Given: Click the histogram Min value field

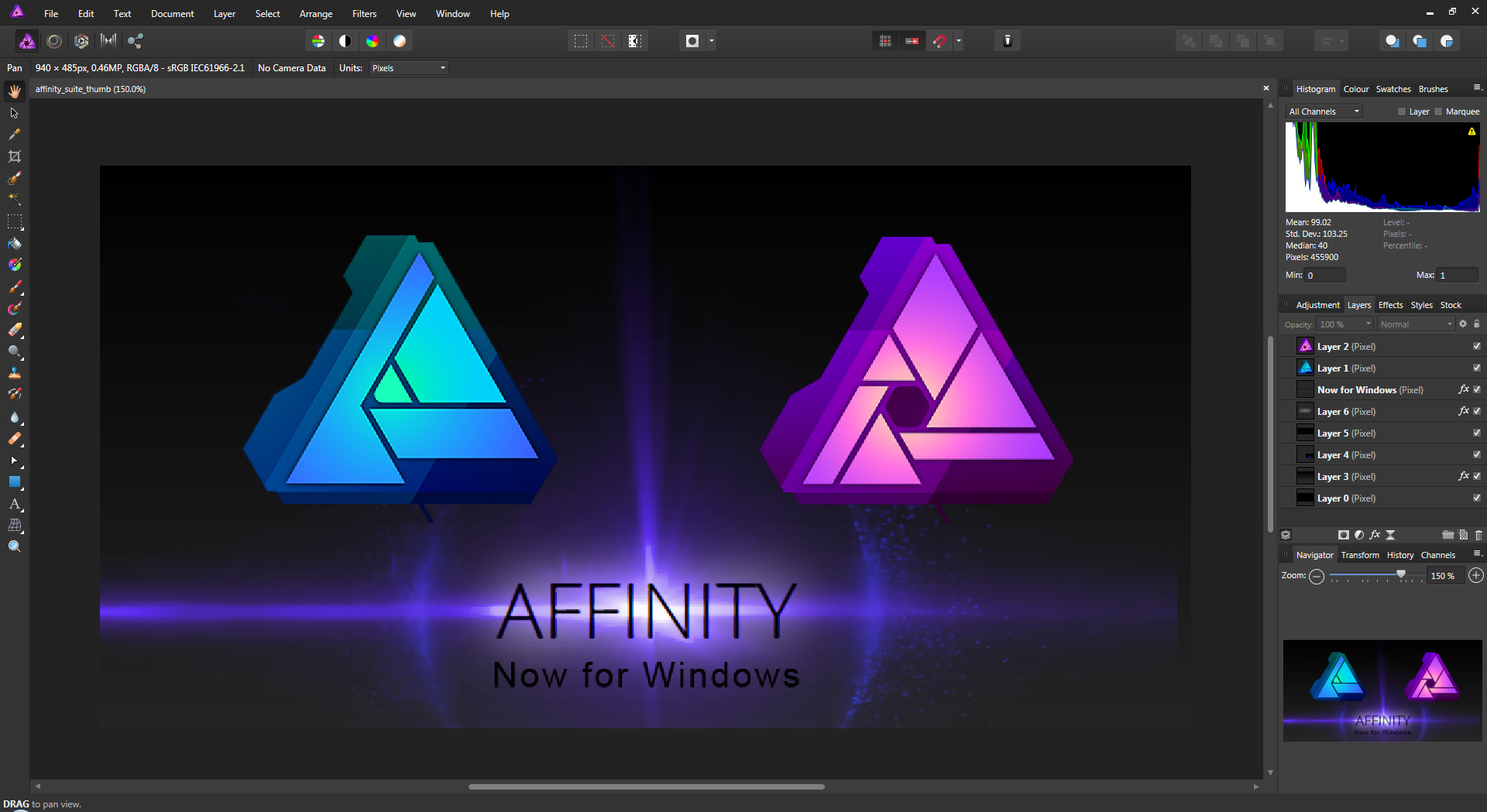Looking at the screenshot, I should (1325, 276).
